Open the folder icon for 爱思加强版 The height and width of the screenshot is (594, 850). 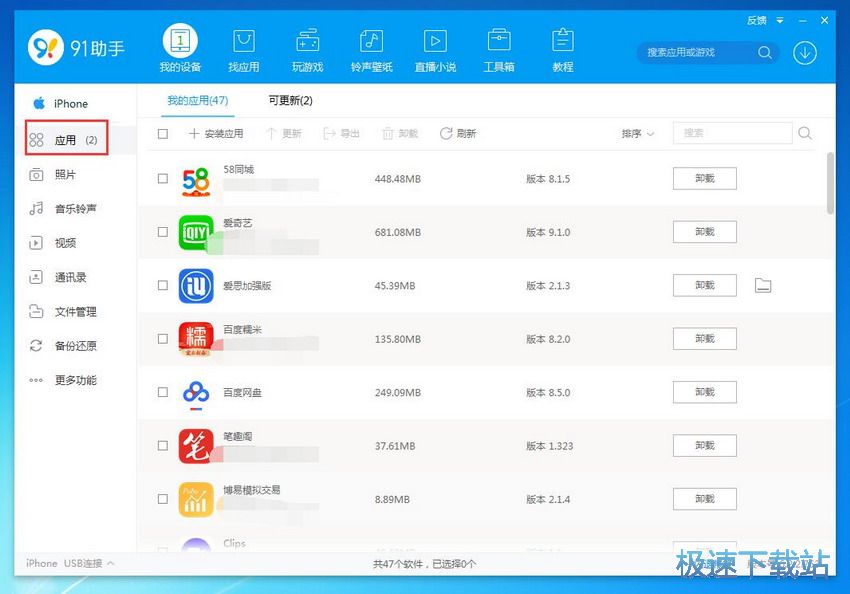coord(763,285)
